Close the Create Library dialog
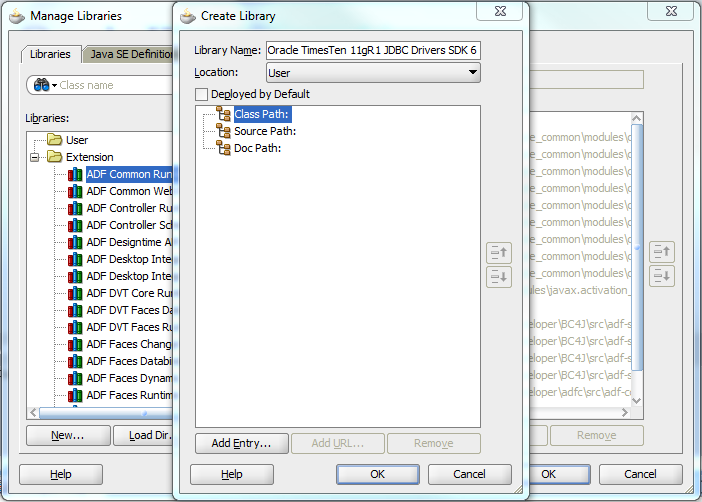The height and width of the screenshot is (502, 702). pos(500,11)
